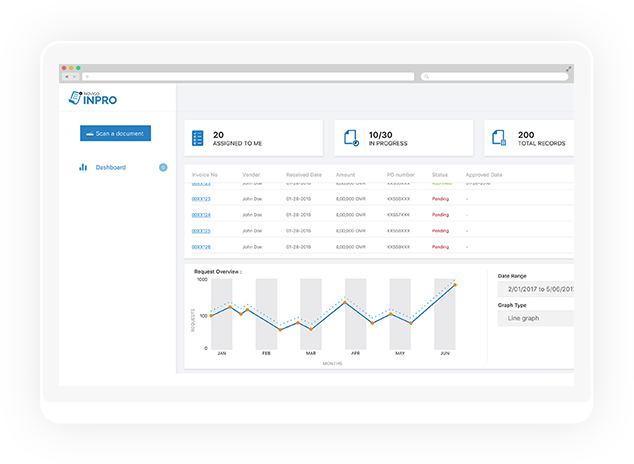
Task: Open invoice 00XX123 link
Action: coord(201,199)
